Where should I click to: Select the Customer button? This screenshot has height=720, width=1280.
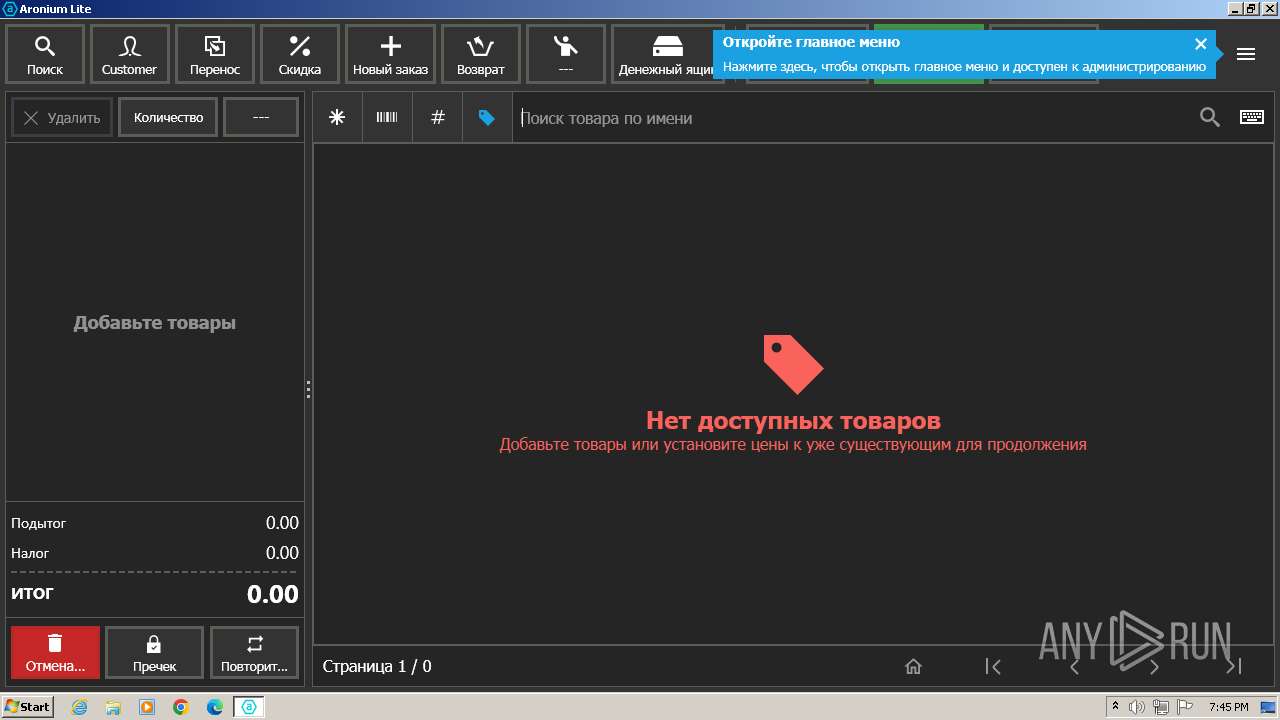pyautogui.click(x=129, y=54)
